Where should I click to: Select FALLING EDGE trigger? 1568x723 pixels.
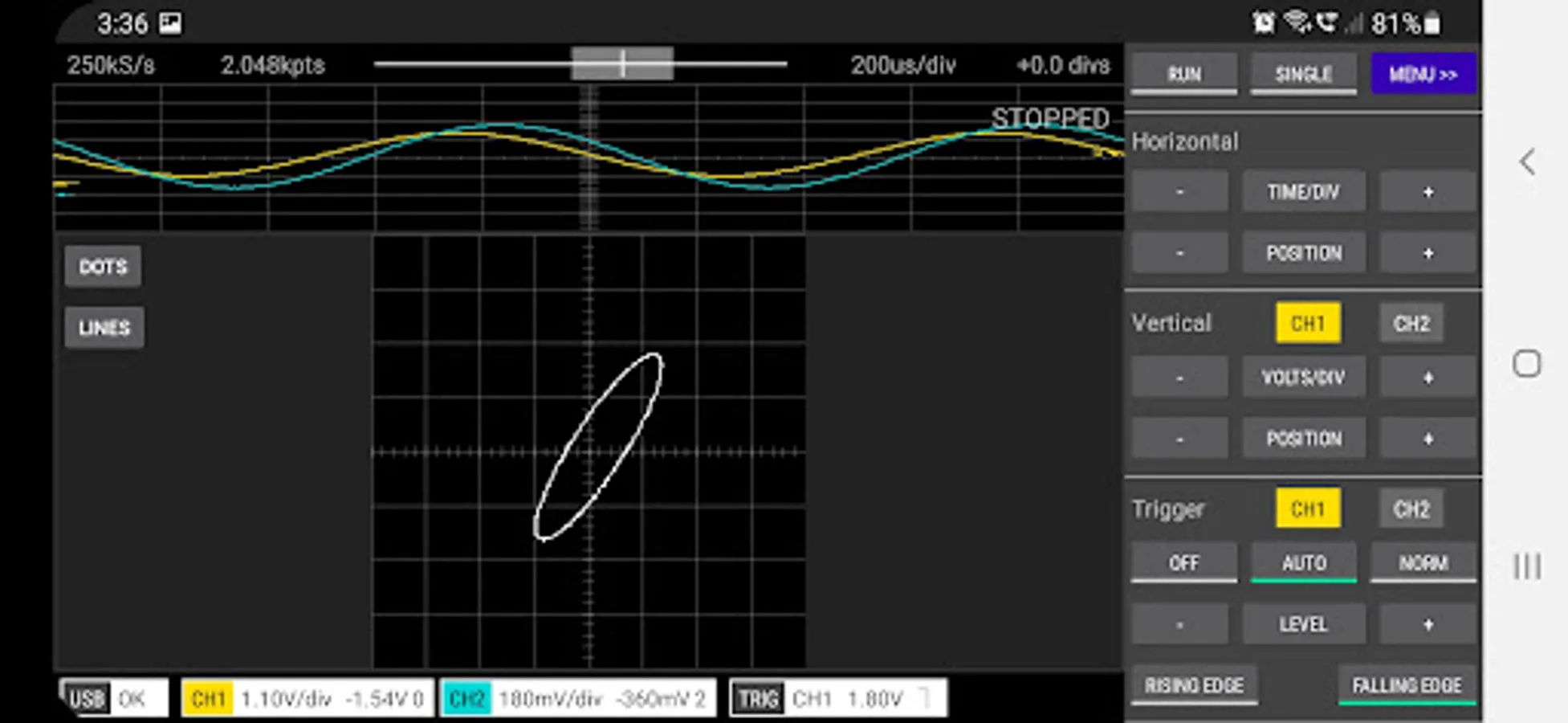pos(1407,685)
